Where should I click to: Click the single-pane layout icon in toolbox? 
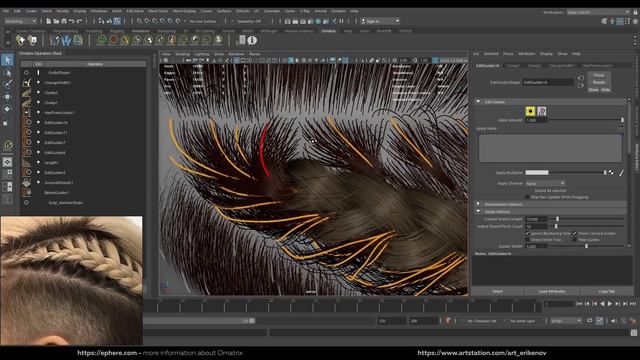tap(7, 162)
